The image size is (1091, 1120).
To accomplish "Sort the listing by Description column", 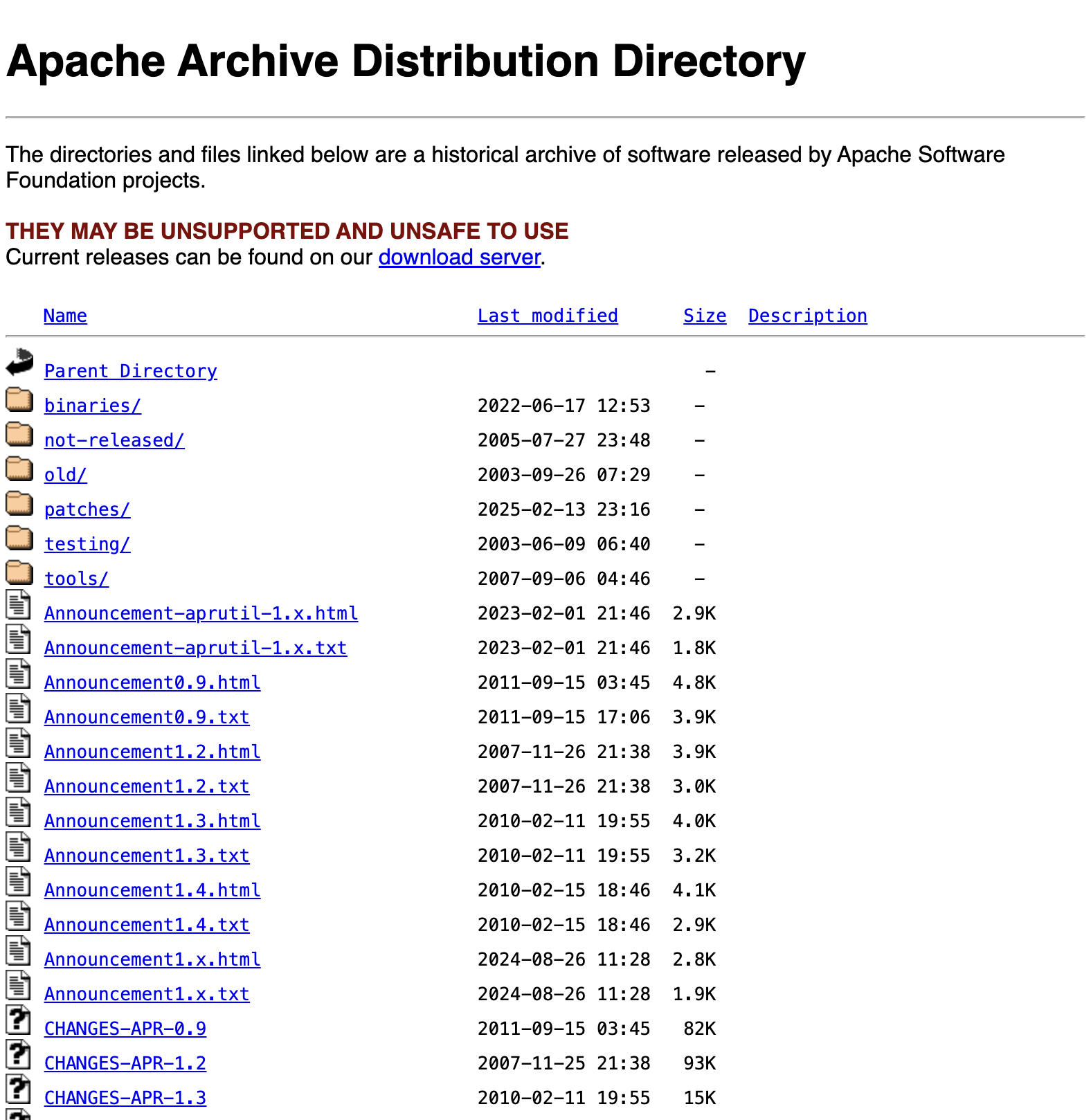I will click(x=807, y=316).
